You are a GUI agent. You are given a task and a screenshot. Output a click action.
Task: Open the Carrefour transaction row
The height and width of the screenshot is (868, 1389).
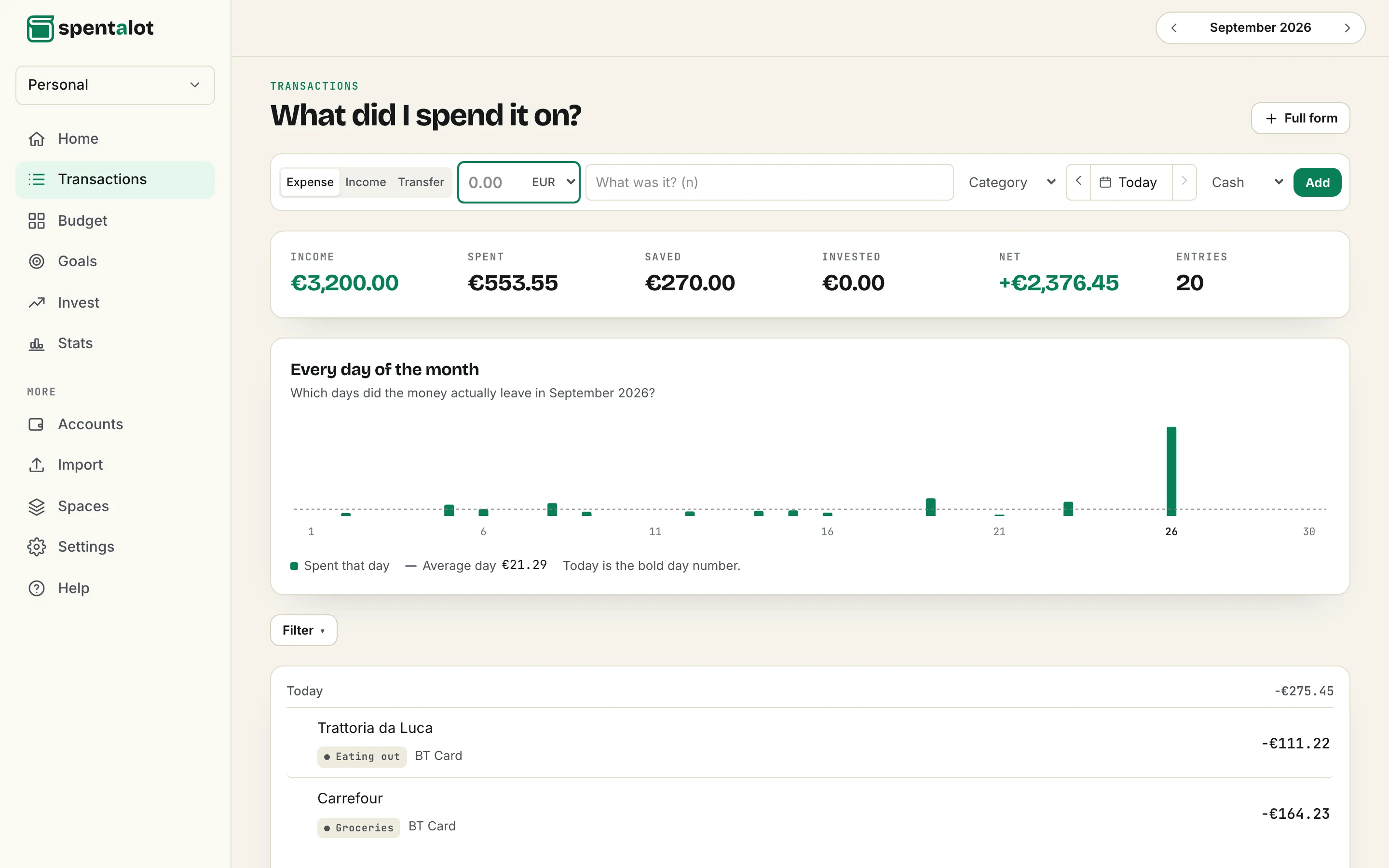point(810,814)
